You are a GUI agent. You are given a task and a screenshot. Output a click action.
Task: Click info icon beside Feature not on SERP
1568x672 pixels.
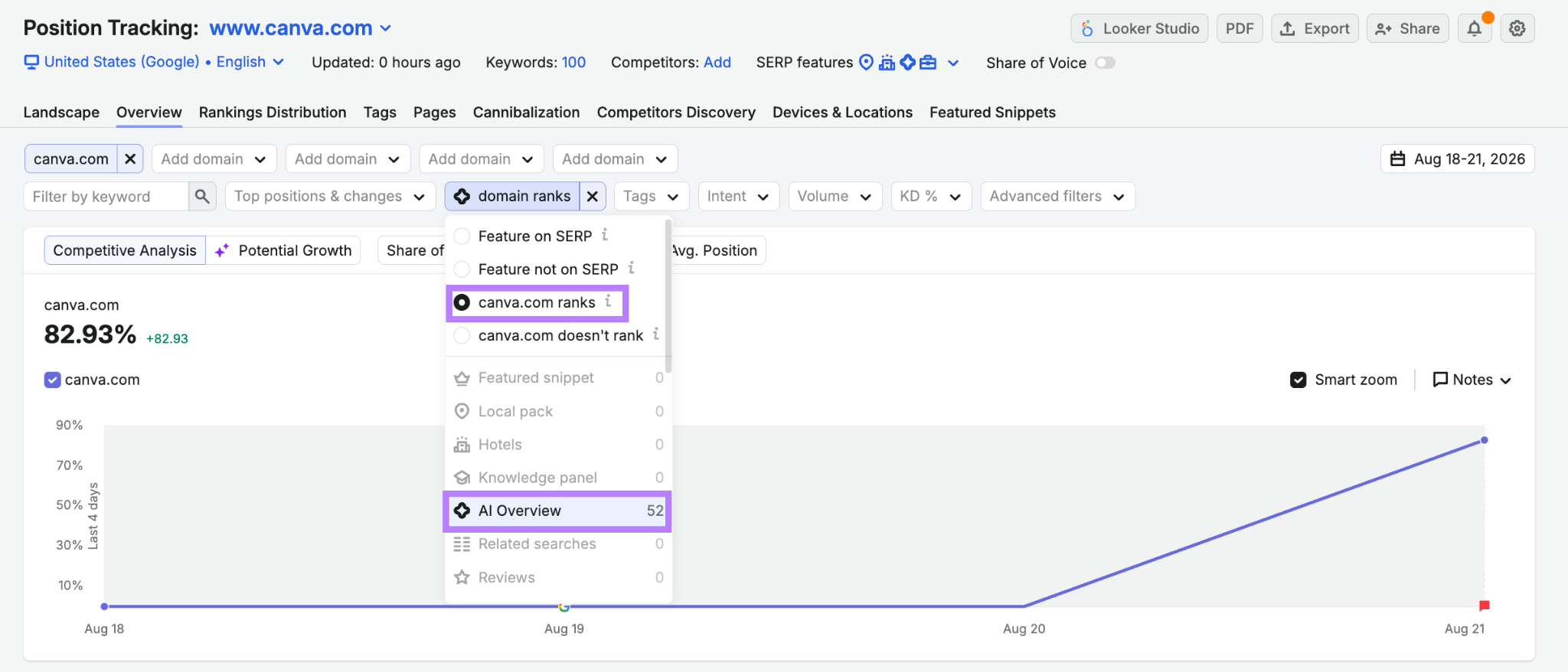pyautogui.click(x=631, y=268)
